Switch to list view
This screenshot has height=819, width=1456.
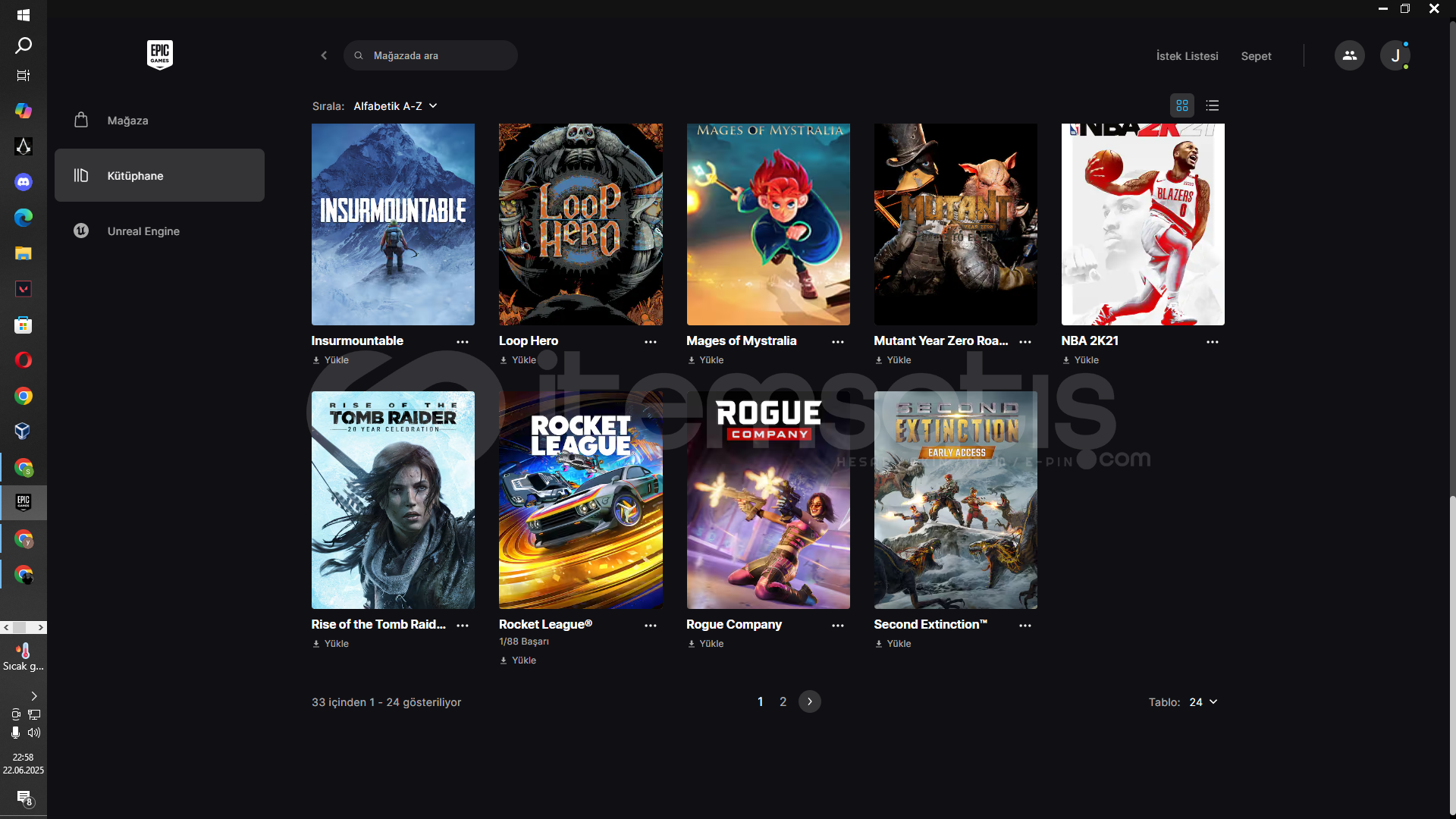pos(1212,105)
